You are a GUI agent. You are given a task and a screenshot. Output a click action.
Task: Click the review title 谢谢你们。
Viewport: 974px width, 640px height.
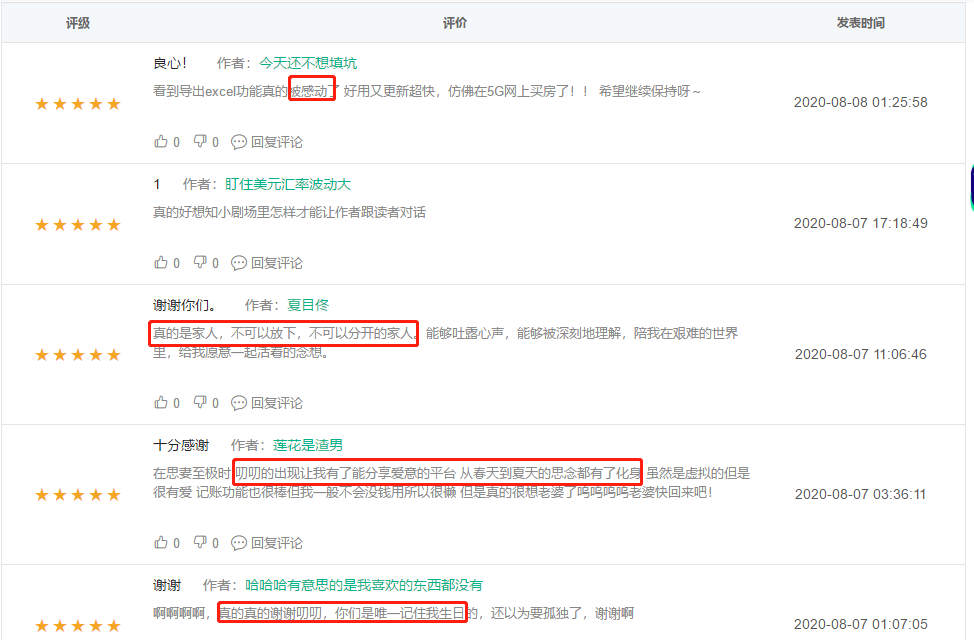coord(184,305)
